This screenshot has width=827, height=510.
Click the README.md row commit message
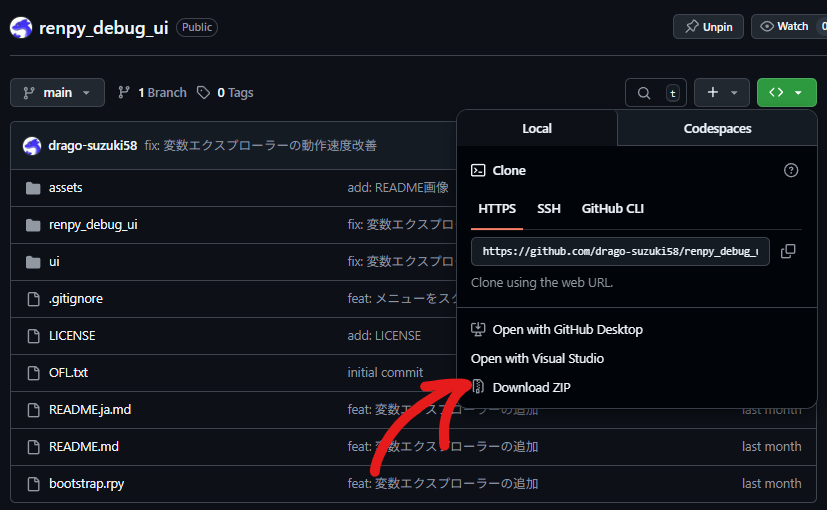(443, 447)
